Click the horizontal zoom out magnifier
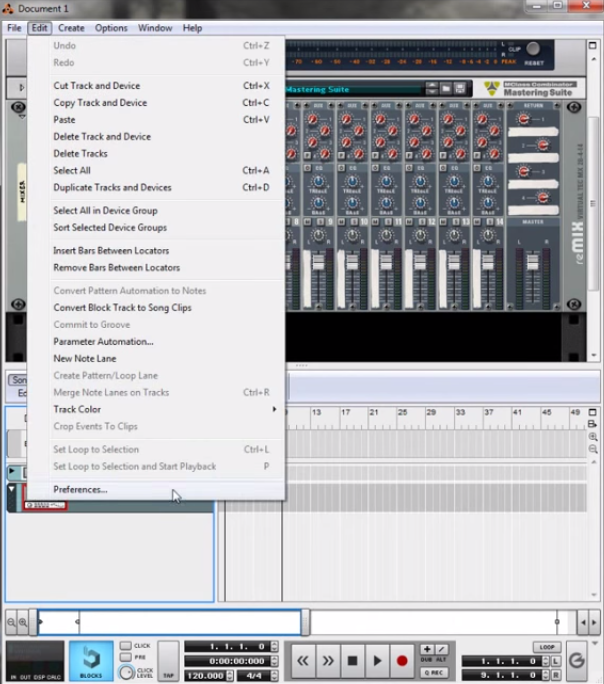This screenshot has width=604, height=684. pyautogui.click(x=11, y=622)
